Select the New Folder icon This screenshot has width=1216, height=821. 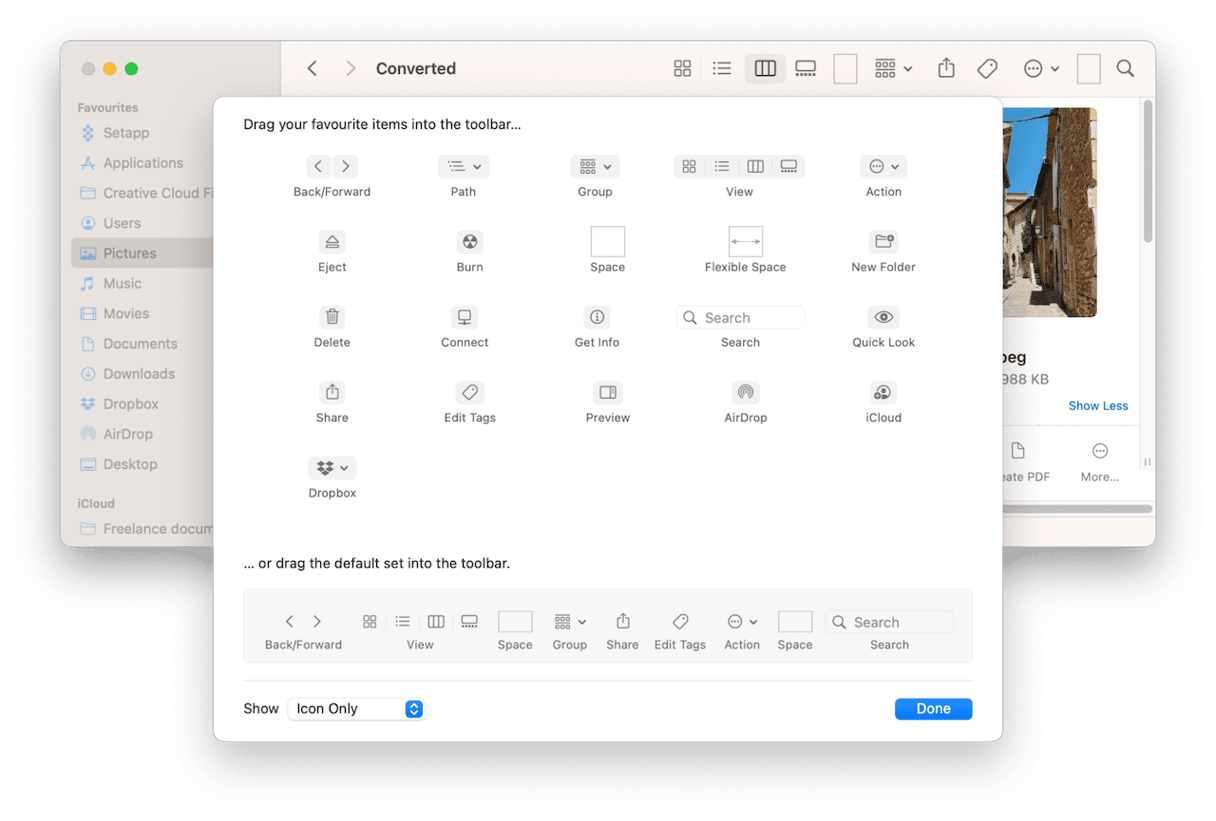pyautogui.click(x=883, y=242)
